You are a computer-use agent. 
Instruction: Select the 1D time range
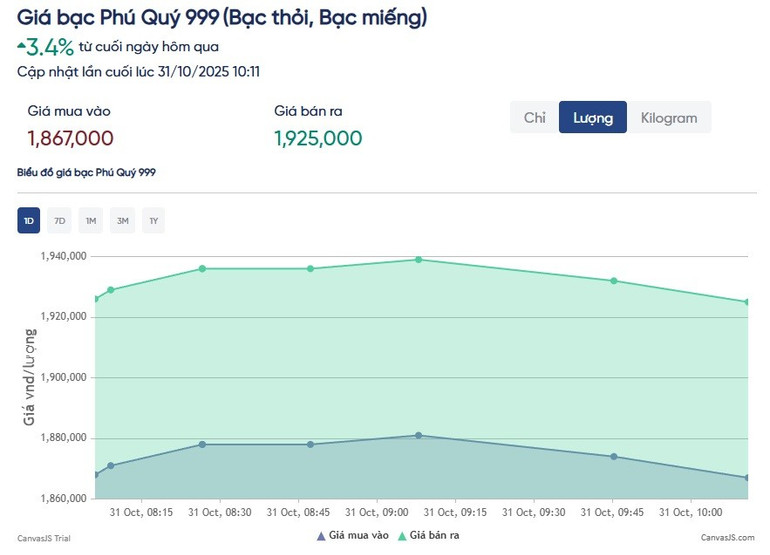tap(29, 220)
